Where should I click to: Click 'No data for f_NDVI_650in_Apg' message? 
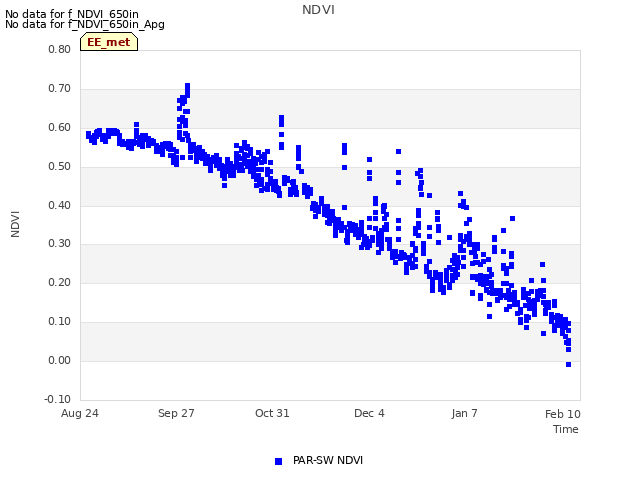85,24
